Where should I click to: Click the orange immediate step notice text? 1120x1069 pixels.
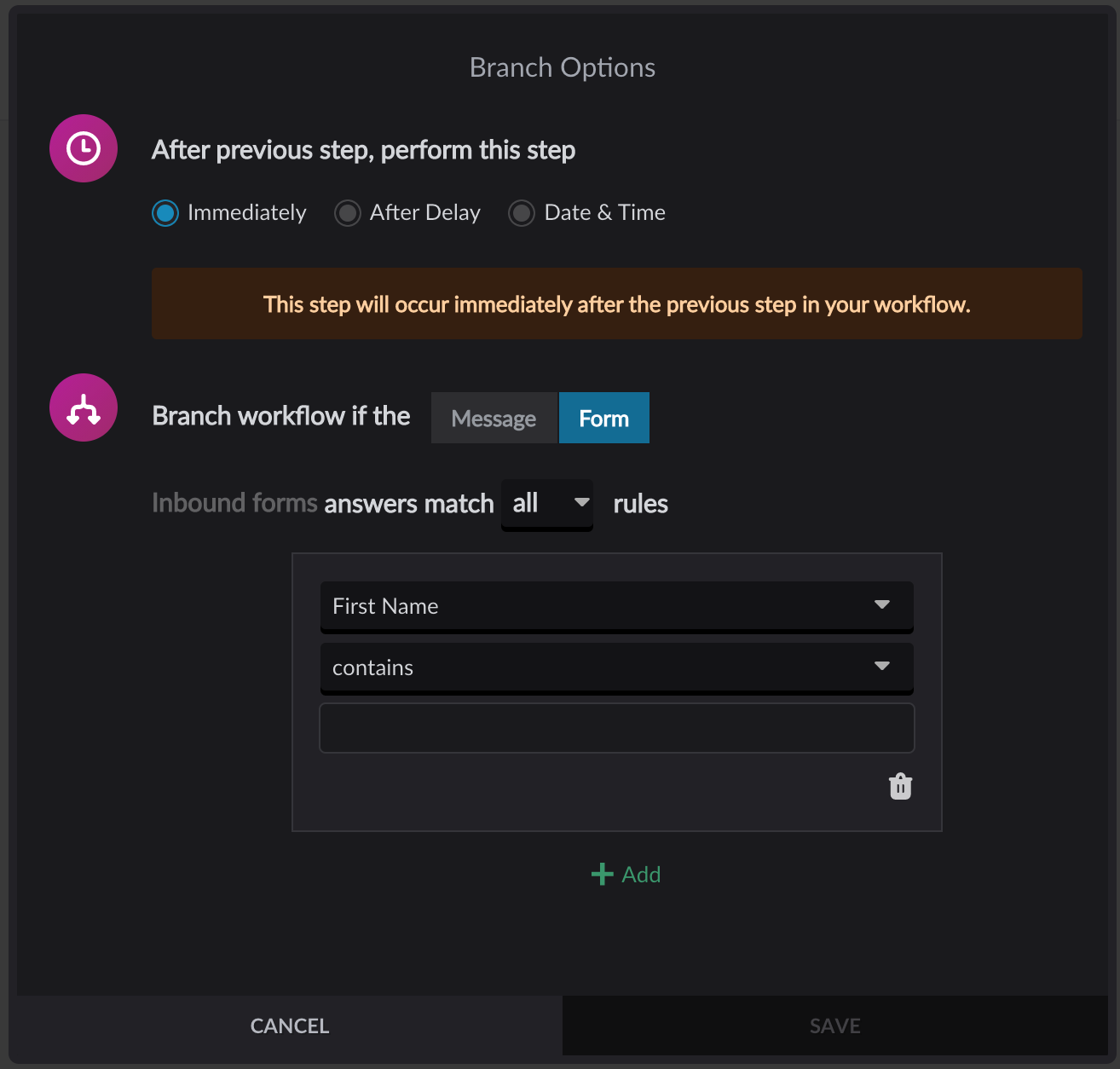(617, 304)
